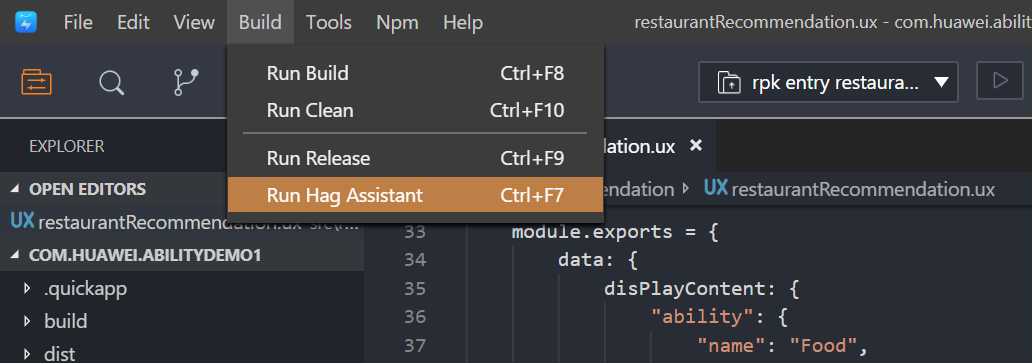Click the "data: {" code line

pos(598,260)
